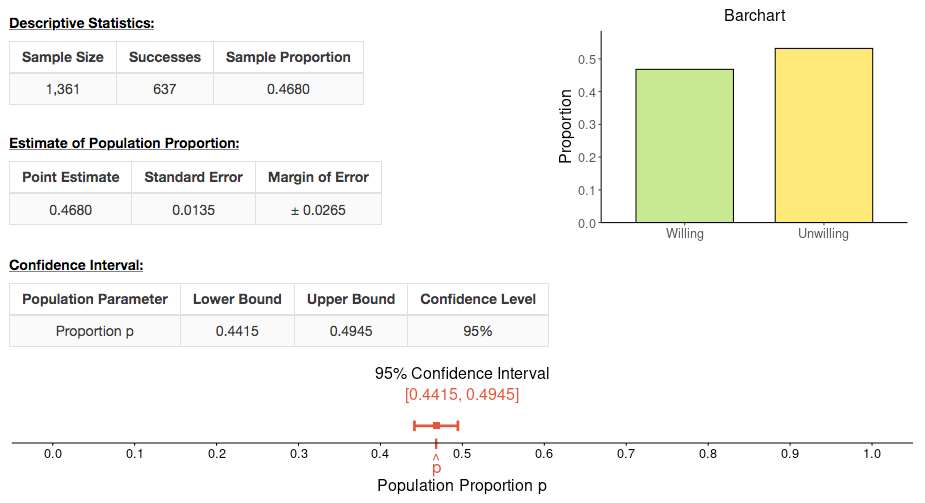Click the Estimate of Population Proportion heading
The image size is (925, 503).
tap(124, 143)
